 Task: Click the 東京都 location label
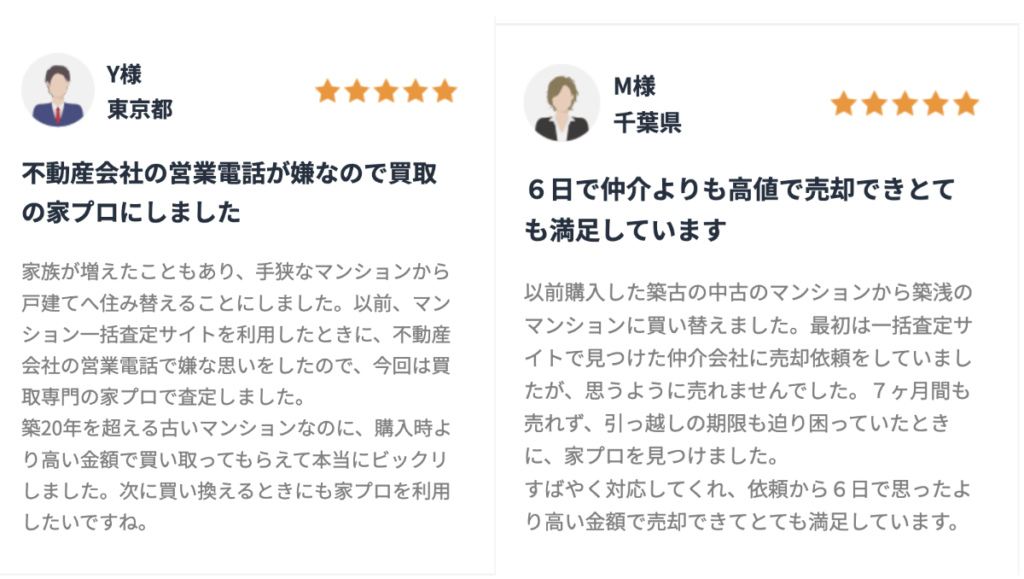(x=140, y=109)
